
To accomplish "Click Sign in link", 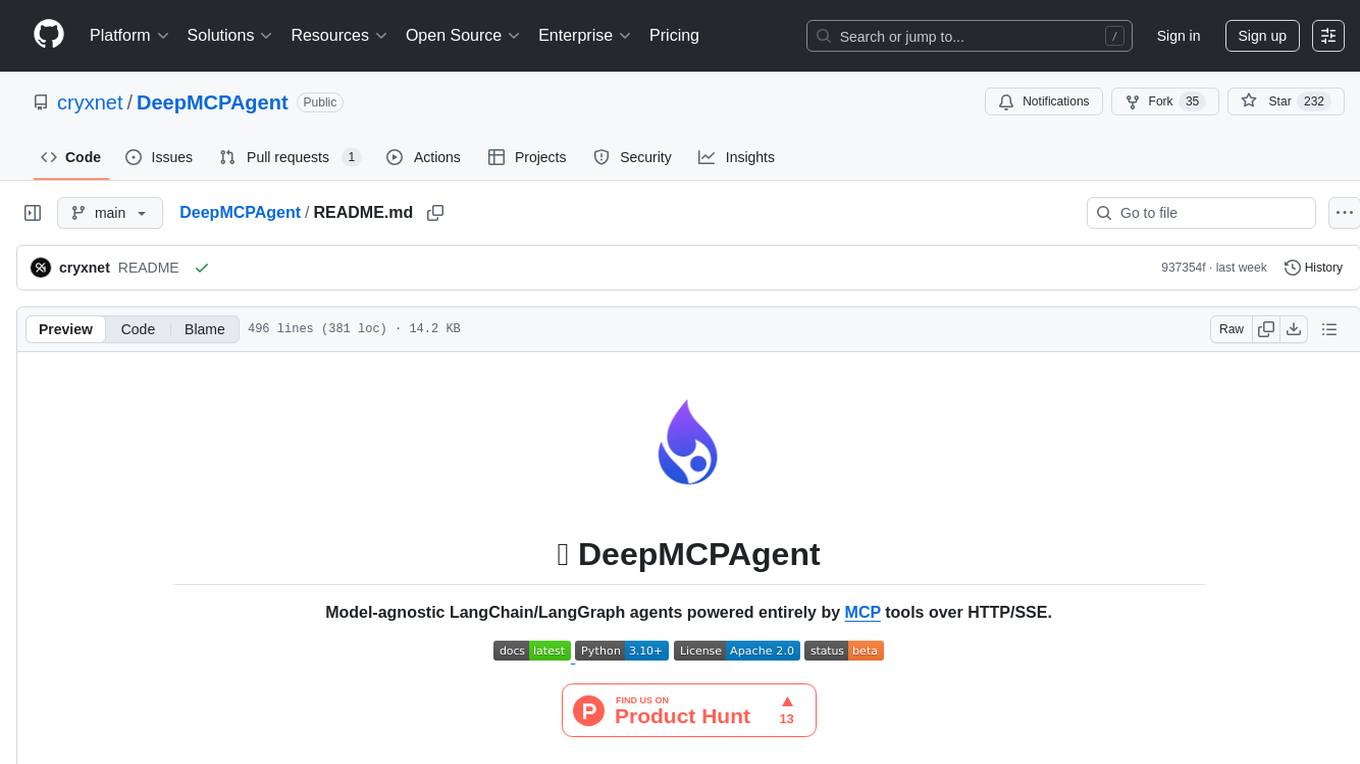I will pyautogui.click(x=1178, y=36).
